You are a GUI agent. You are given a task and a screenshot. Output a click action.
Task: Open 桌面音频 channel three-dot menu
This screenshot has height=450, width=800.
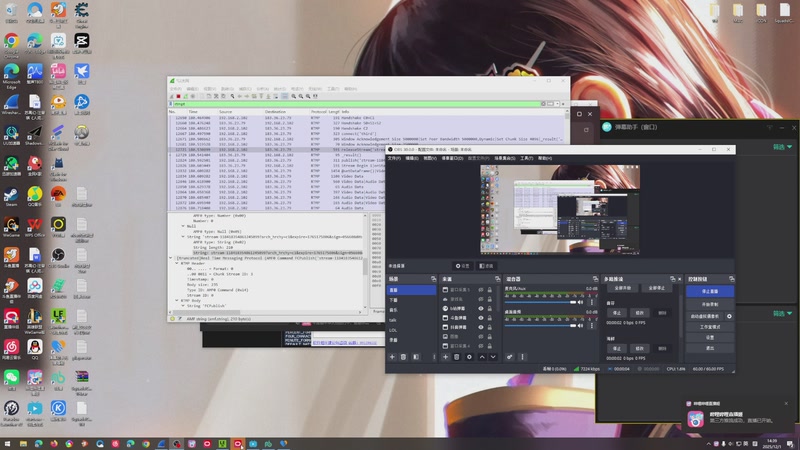click(592, 326)
